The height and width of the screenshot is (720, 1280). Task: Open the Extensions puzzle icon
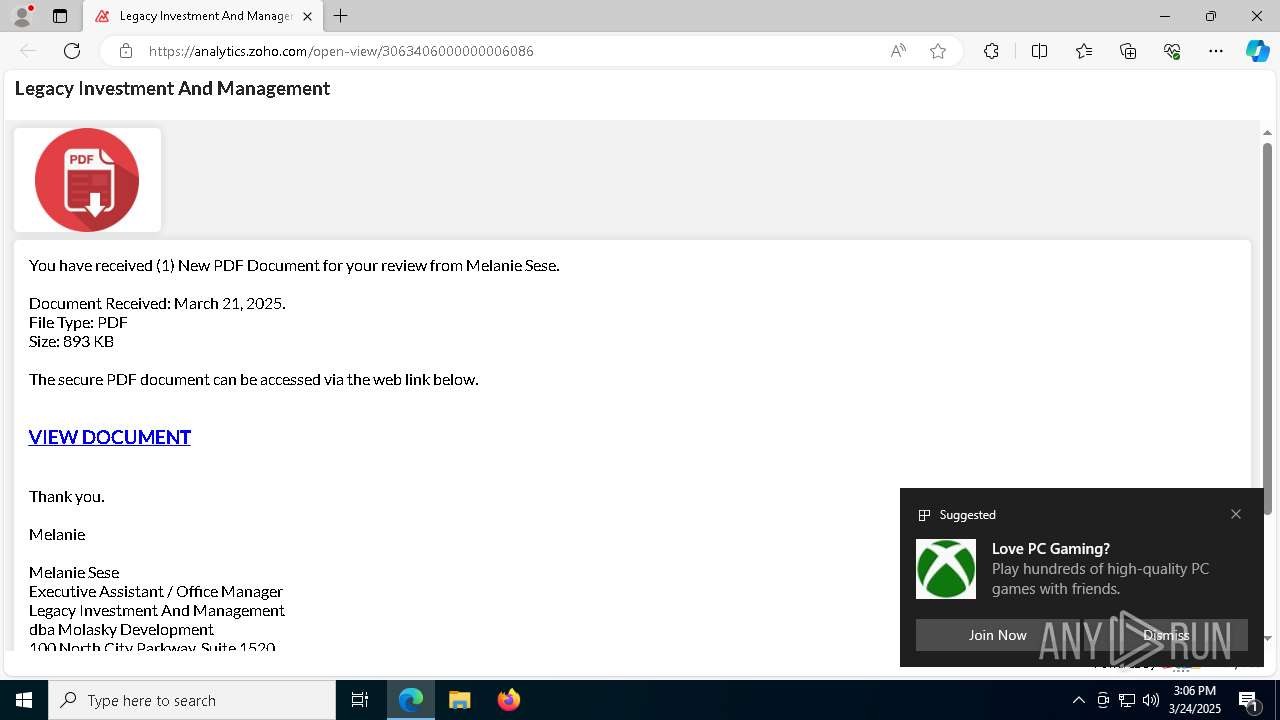click(991, 51)
